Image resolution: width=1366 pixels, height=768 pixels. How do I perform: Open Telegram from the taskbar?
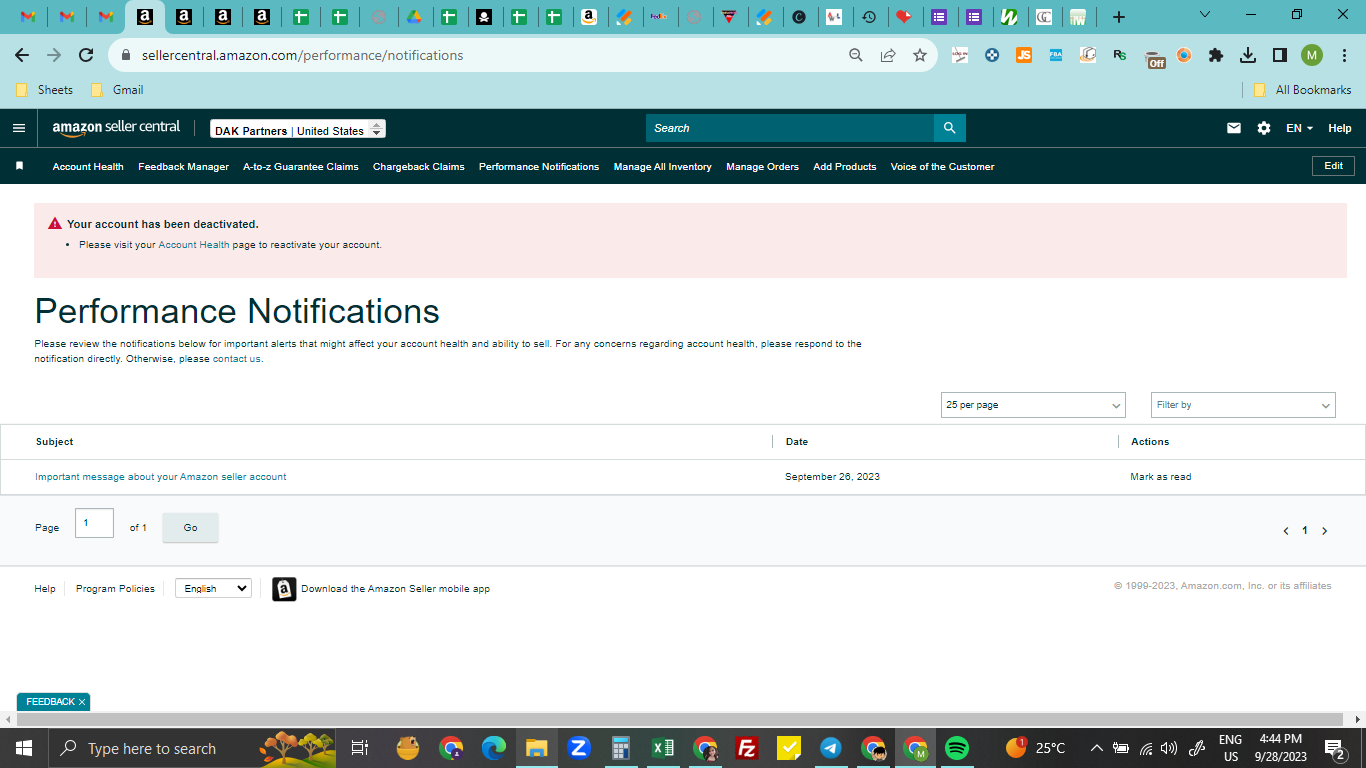pyautogui.click(x=830, y=748)
